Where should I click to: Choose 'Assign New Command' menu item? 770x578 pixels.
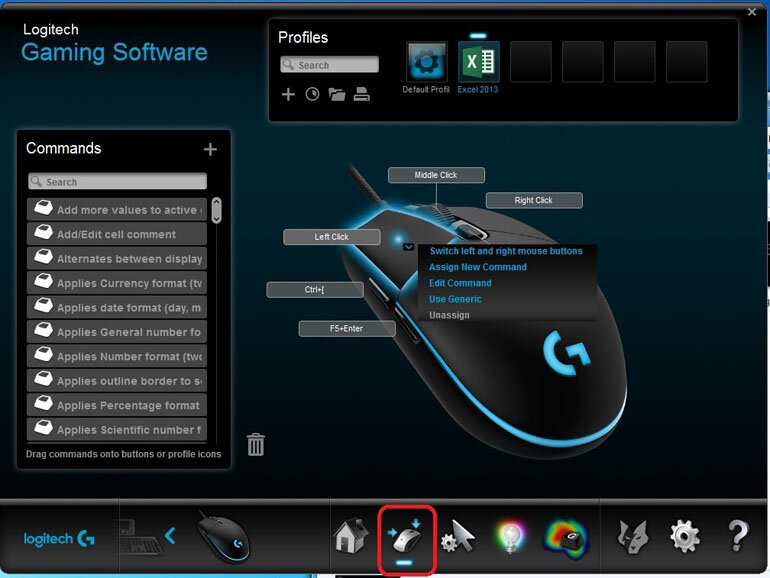coord(478,267)
